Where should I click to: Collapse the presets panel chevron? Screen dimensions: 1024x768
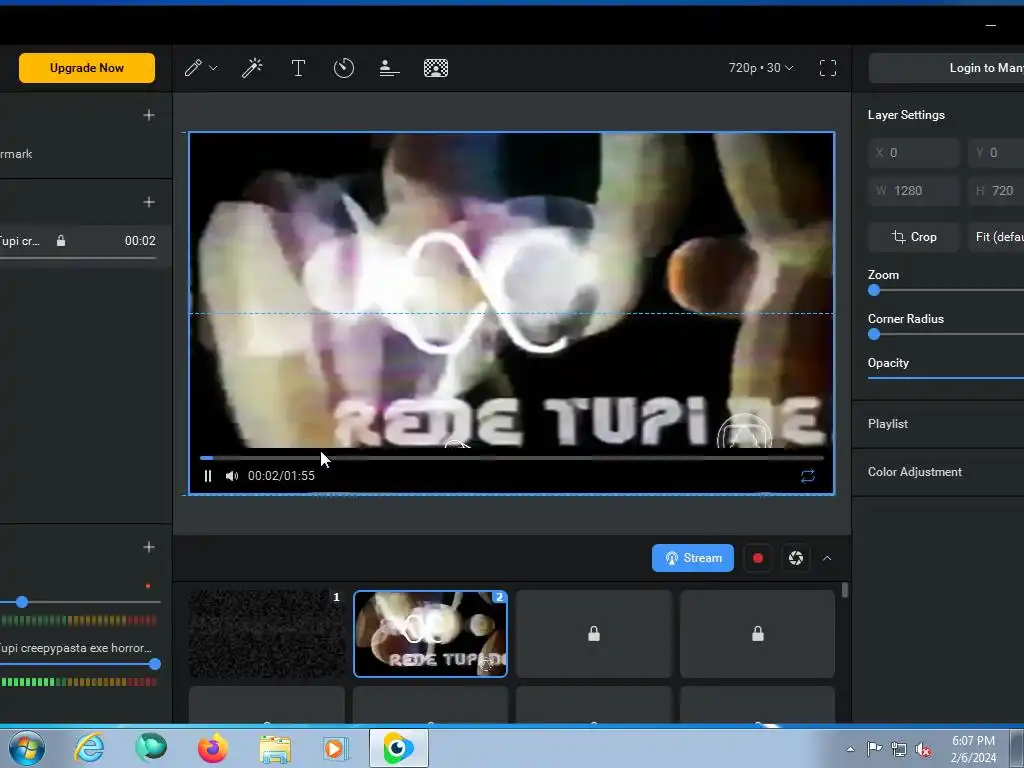(x=827, y=558)
